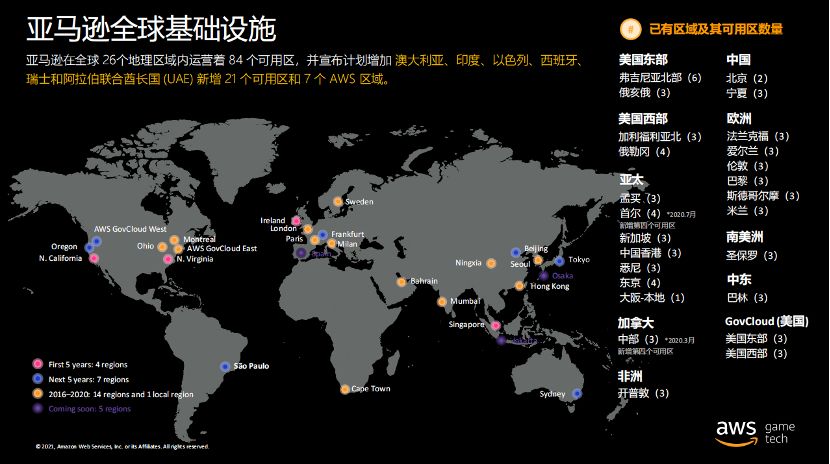
Task: Select the Cape Town orange marker
Action: pos(345,389)
